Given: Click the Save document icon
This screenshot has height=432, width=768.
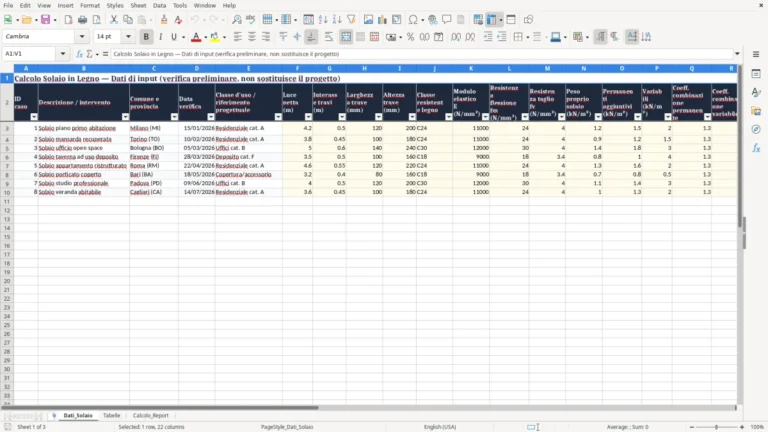Looking at the screenshot, I should tap(46, 20).
